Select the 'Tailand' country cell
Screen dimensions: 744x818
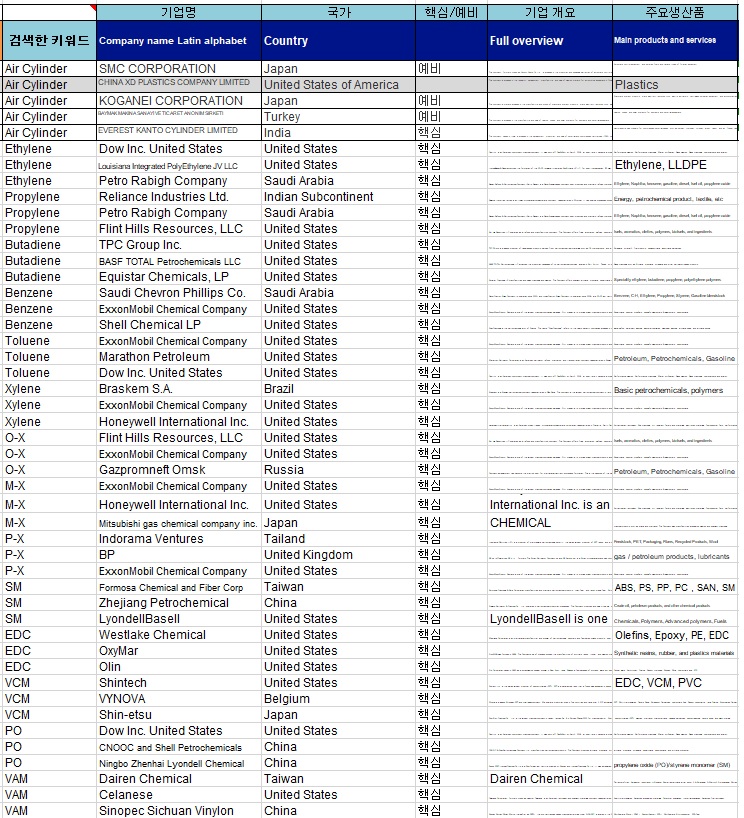click(339, 539)
